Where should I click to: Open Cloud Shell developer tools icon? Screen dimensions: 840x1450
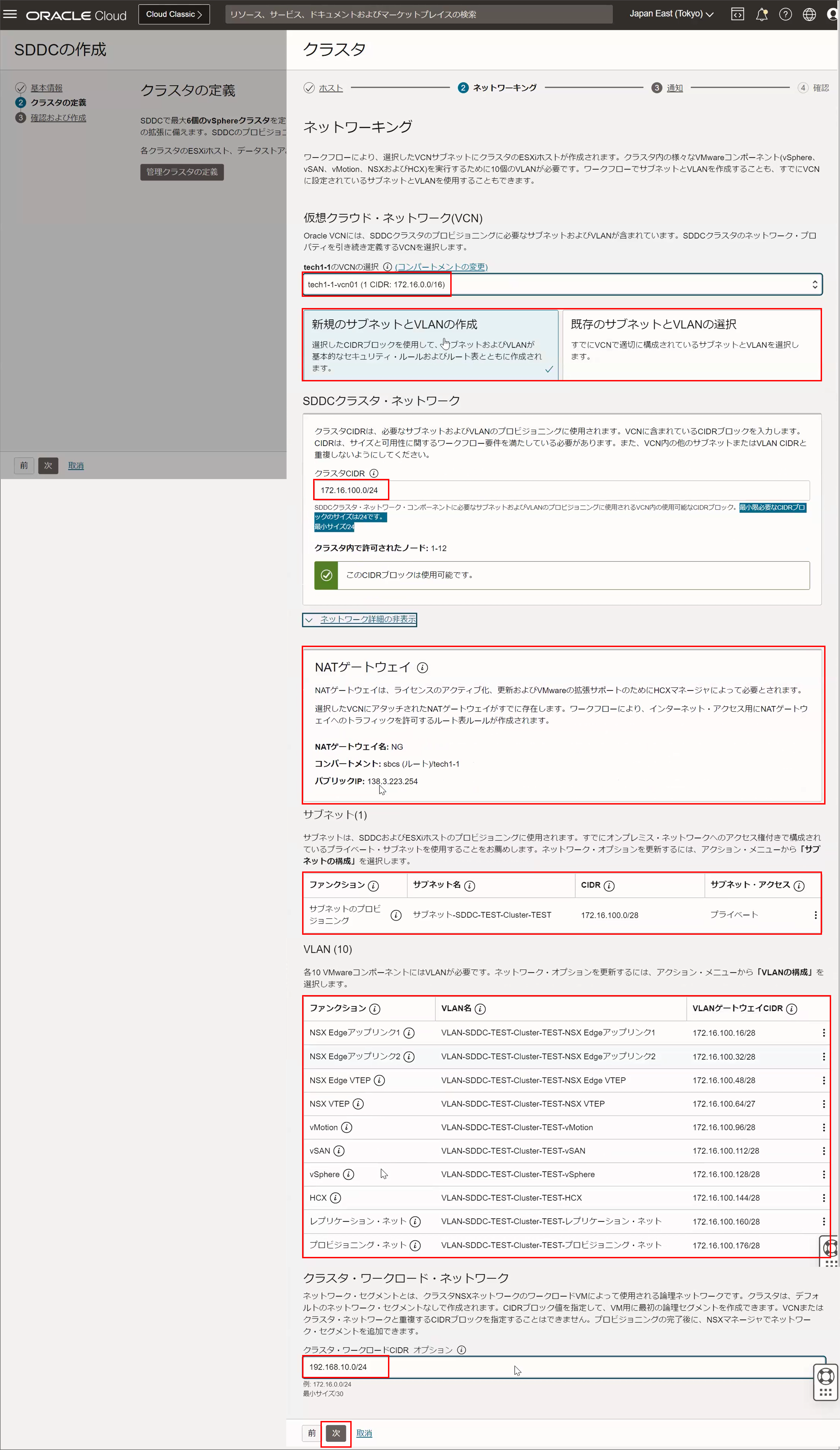(738, 14)
